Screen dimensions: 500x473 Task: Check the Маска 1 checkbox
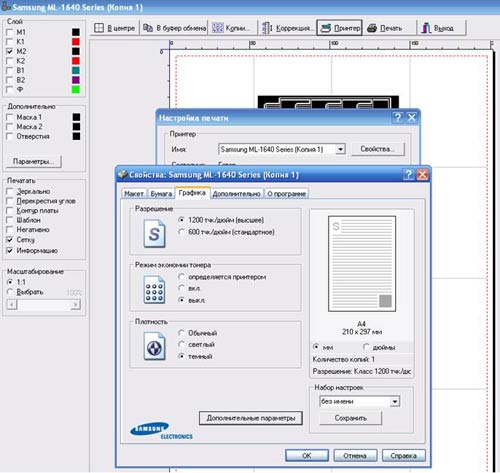[x=10, y=117]
